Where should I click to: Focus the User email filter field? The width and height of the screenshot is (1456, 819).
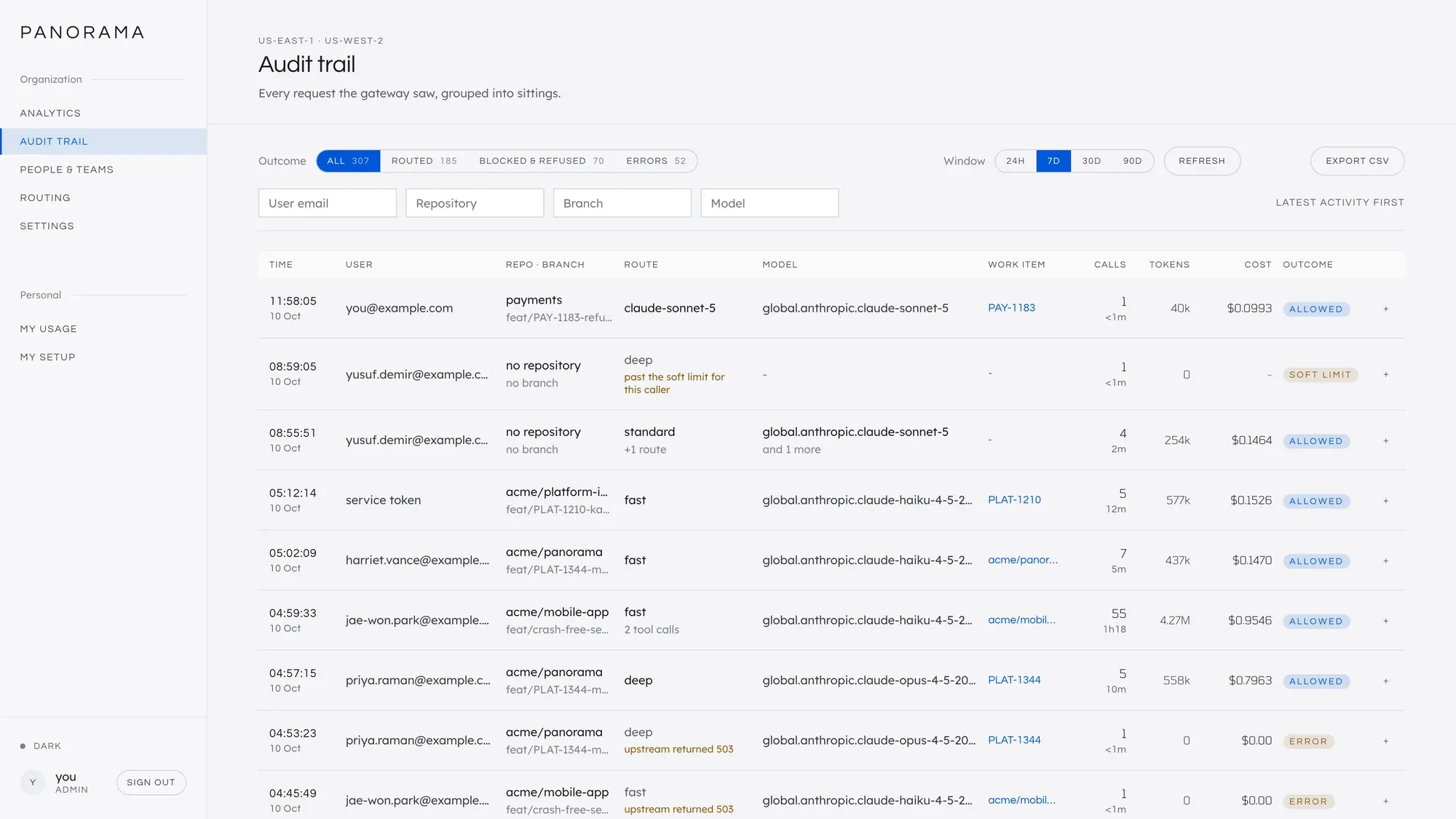click(328, 203)
